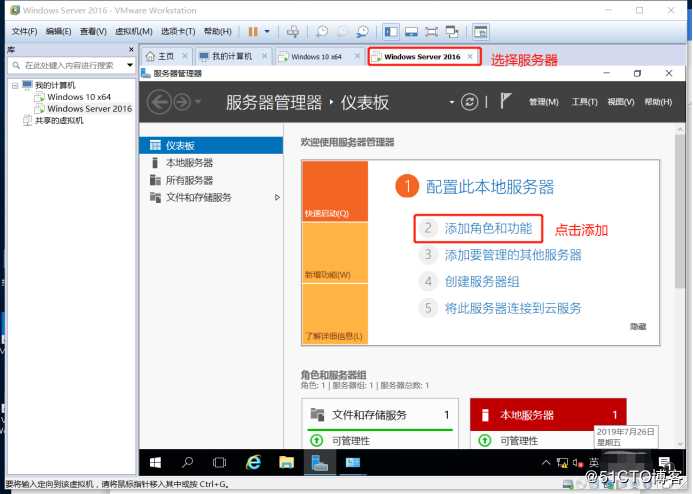Image resolution: width=693 pixels, height=494 pixels.
Task: Click the thumbnail bar toolbar icon
Action: click(x=411, y=31)
